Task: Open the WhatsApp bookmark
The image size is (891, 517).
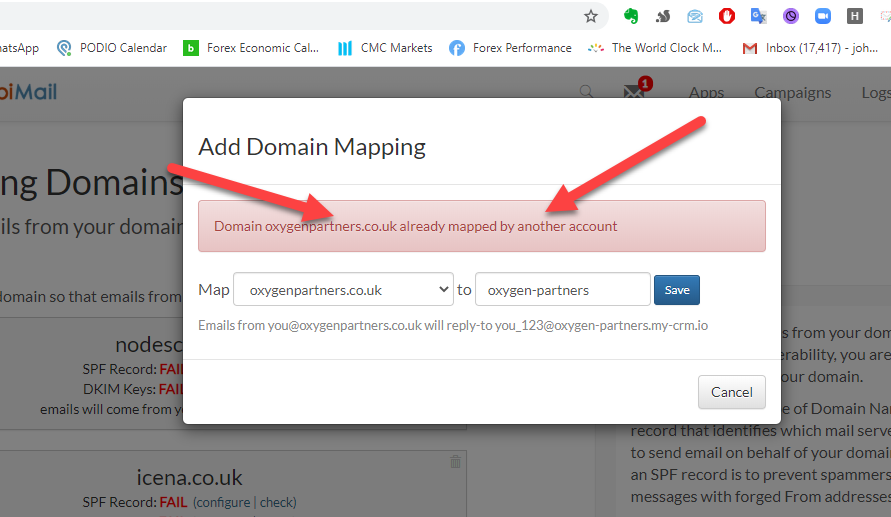Action: 19,48
